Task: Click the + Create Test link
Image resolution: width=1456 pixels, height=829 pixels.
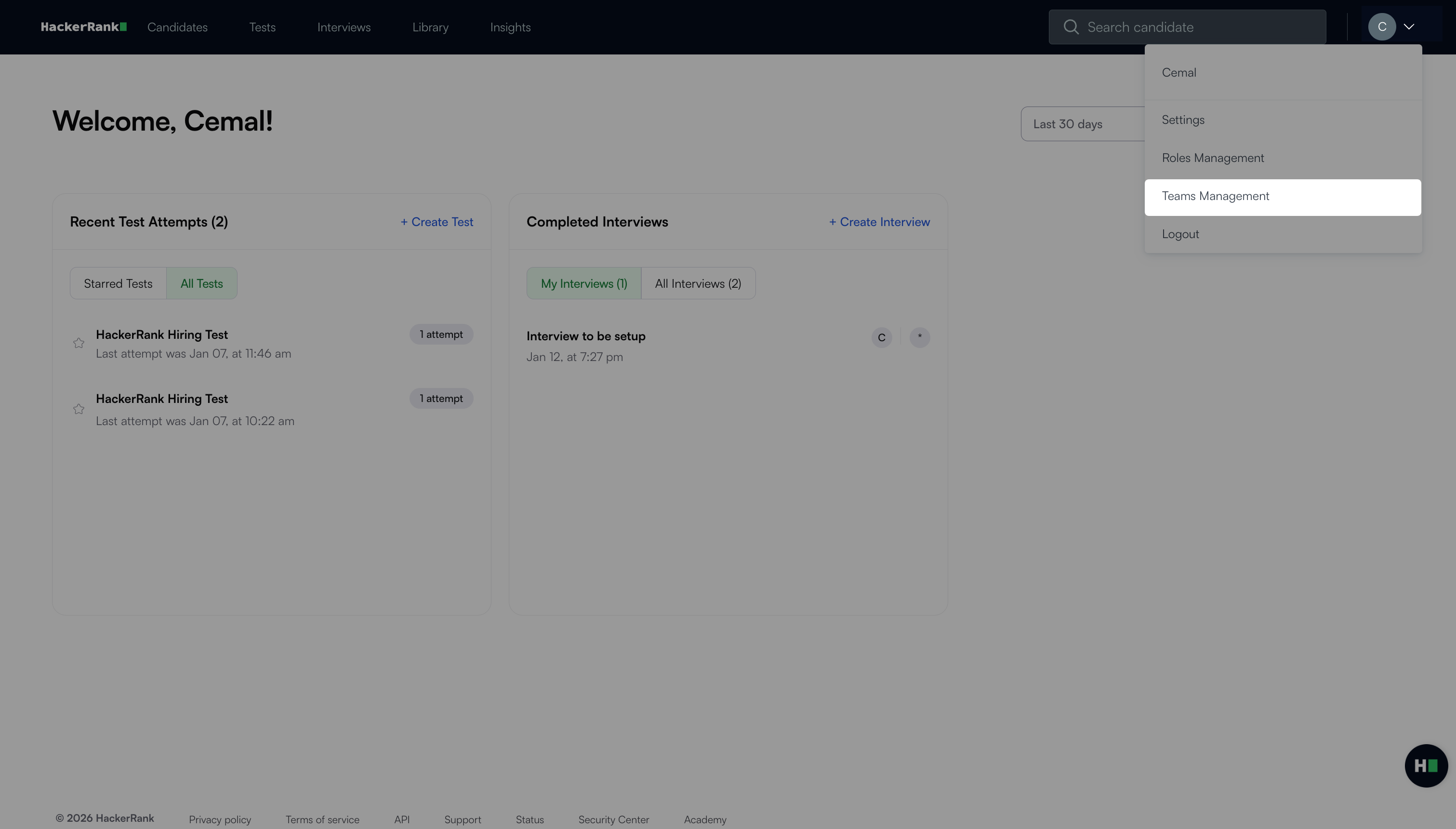Action: 437,222
